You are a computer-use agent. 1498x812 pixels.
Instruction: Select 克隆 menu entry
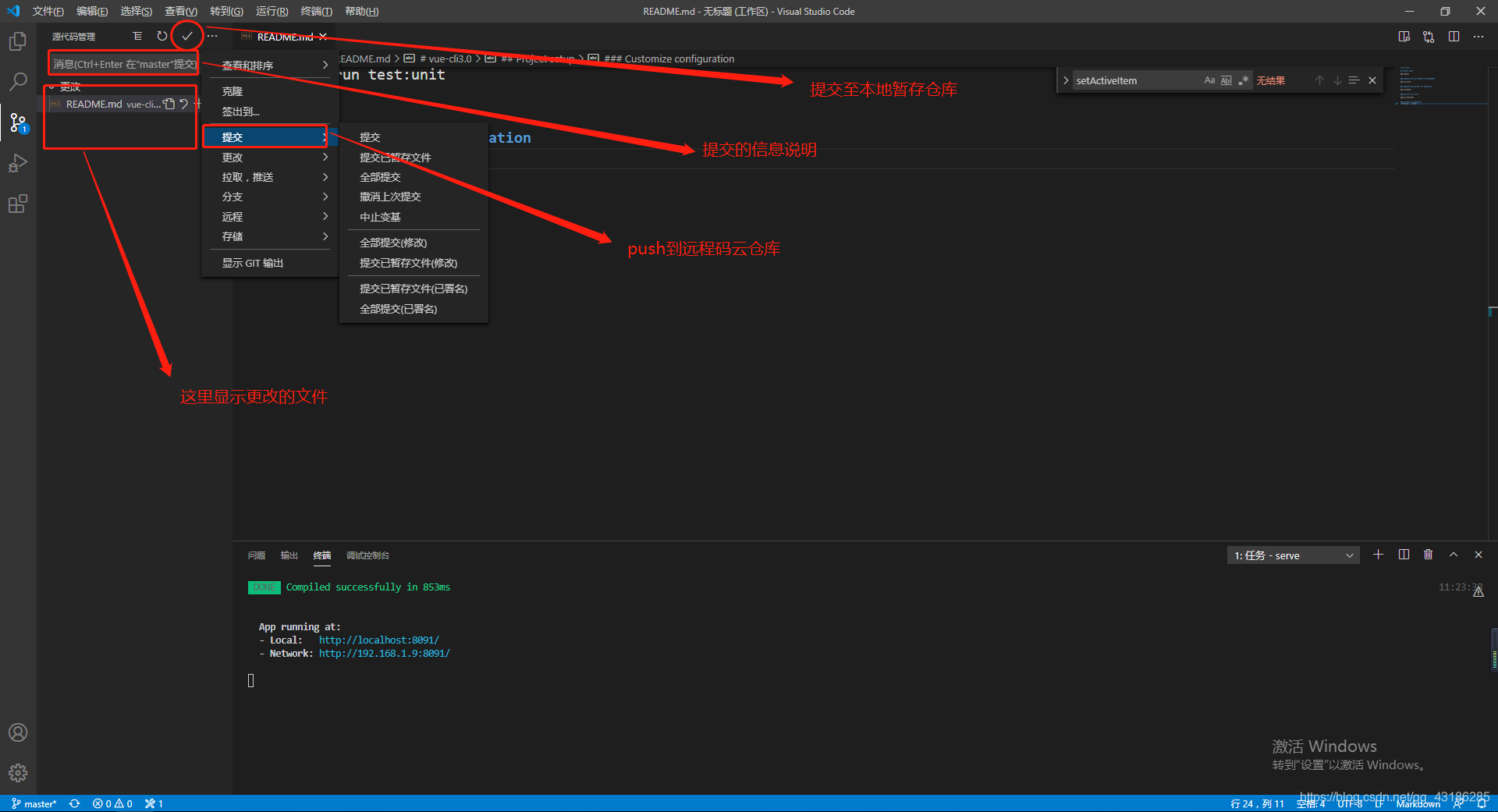[270, 91]
